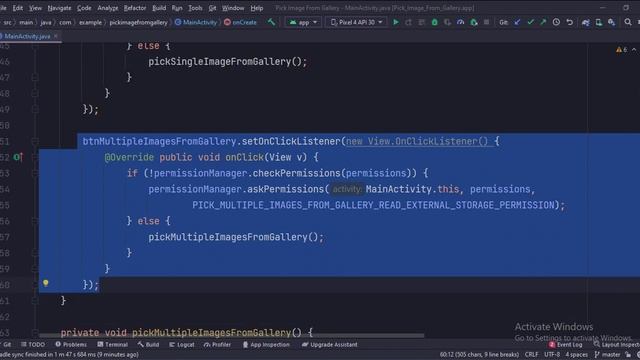640x360 pixels.
Task: Run the app with green play icon
Action: (x=396, y=22)
